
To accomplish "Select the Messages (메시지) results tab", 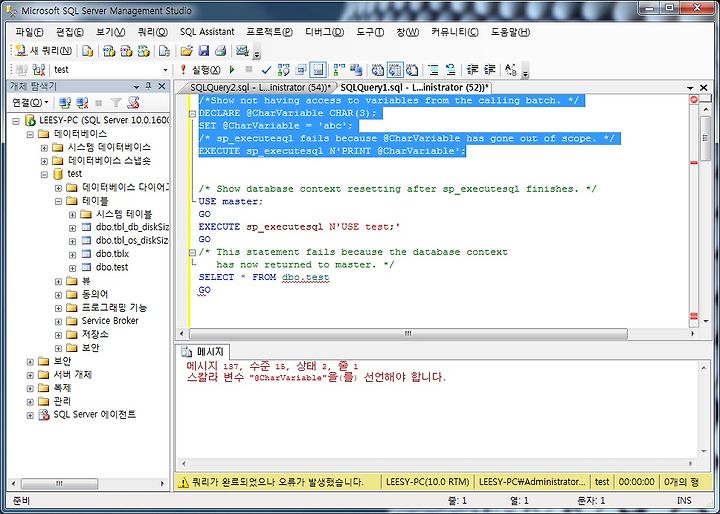I will pos(204,352).
